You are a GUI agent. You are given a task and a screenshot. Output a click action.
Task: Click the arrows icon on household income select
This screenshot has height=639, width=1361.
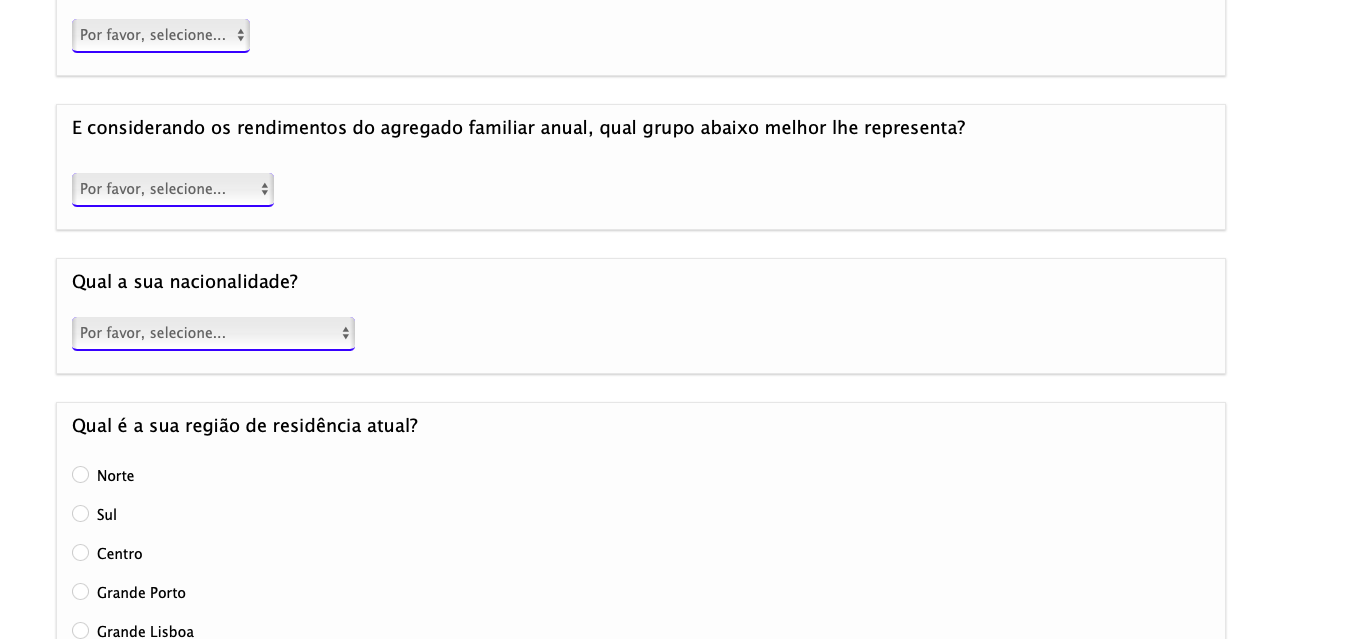265,189
